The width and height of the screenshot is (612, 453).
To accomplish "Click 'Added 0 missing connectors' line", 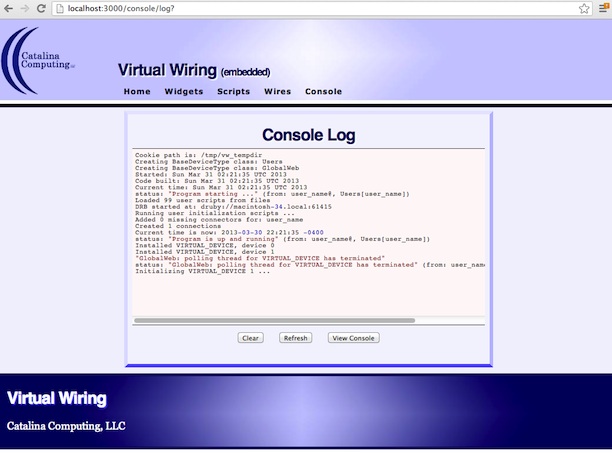I will coord(219,220).
